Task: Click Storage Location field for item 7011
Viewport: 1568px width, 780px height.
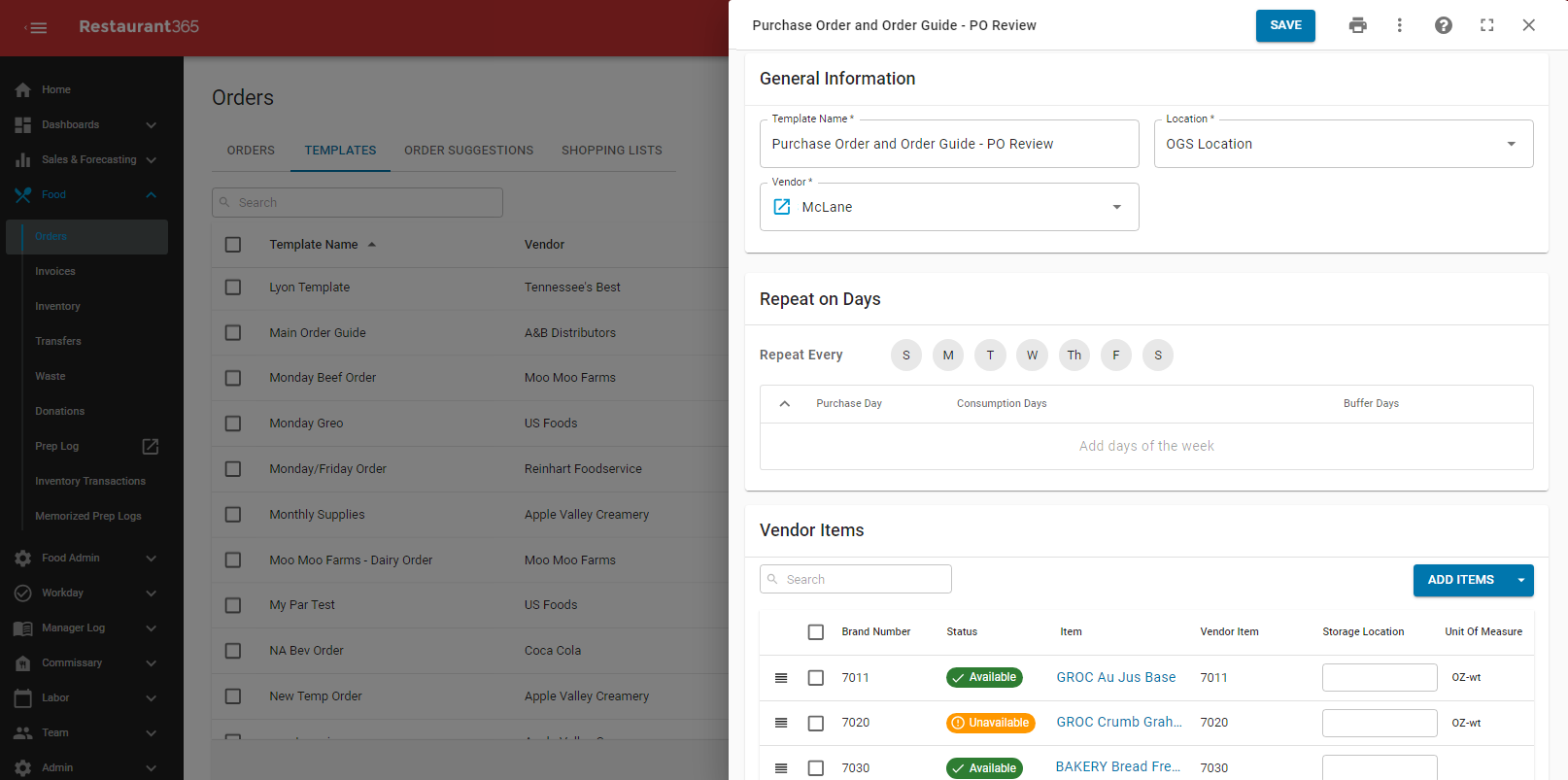Action: point(1380,677)
